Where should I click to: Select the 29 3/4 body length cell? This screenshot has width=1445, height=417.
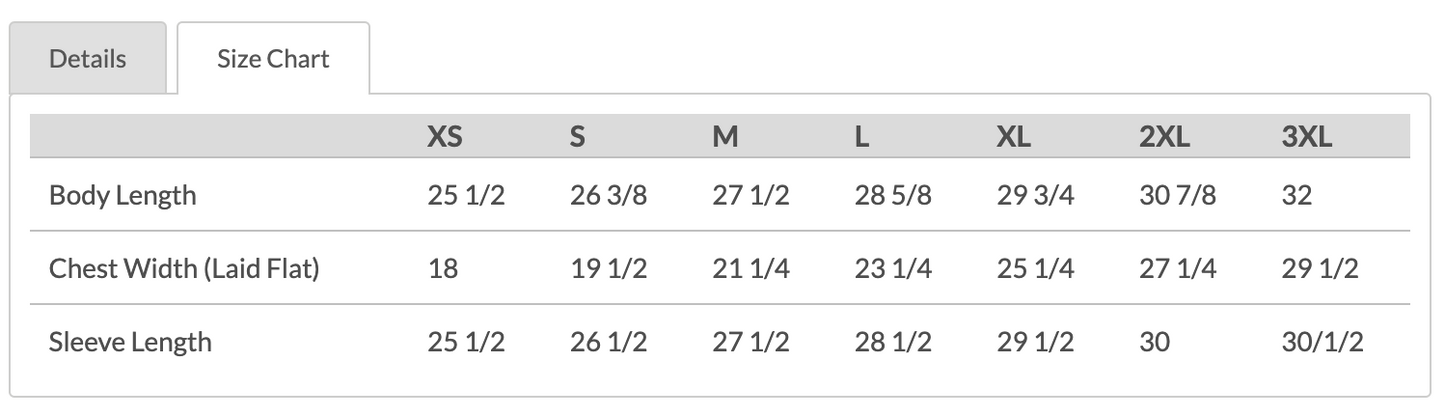tap(1035, 195)
